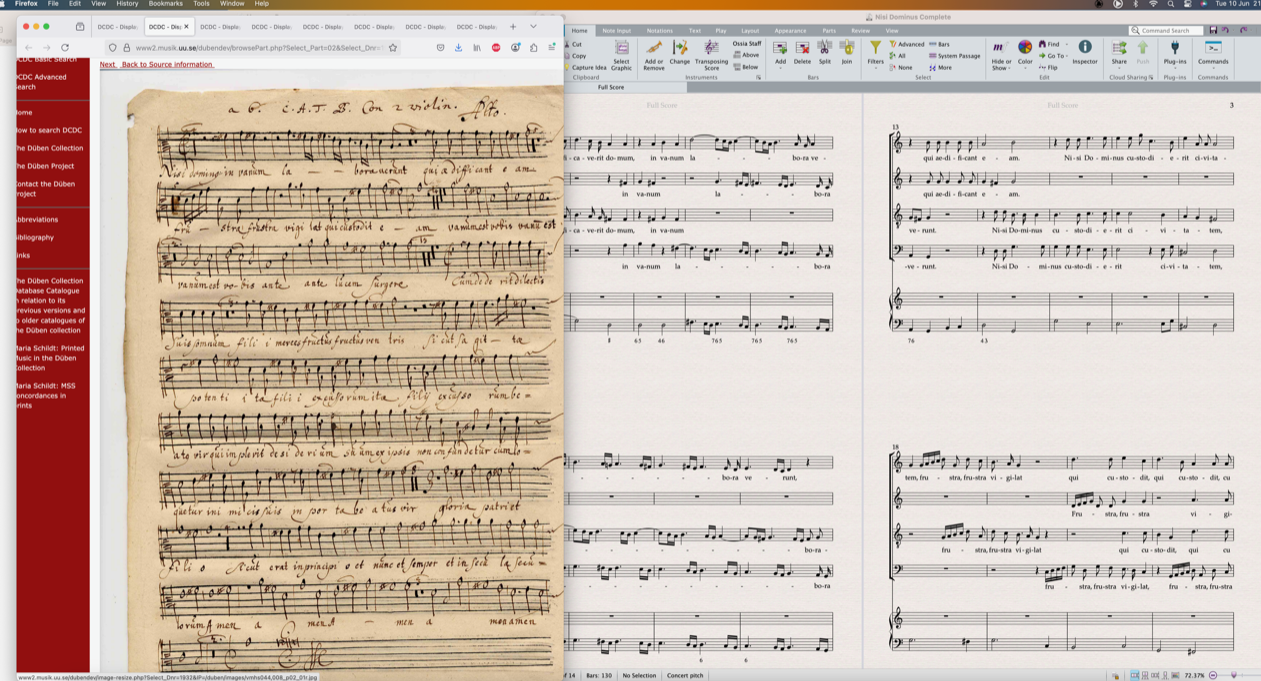Open the Appearance ribbon tab
Screen dimensions: 1261x681
[790, 31]
